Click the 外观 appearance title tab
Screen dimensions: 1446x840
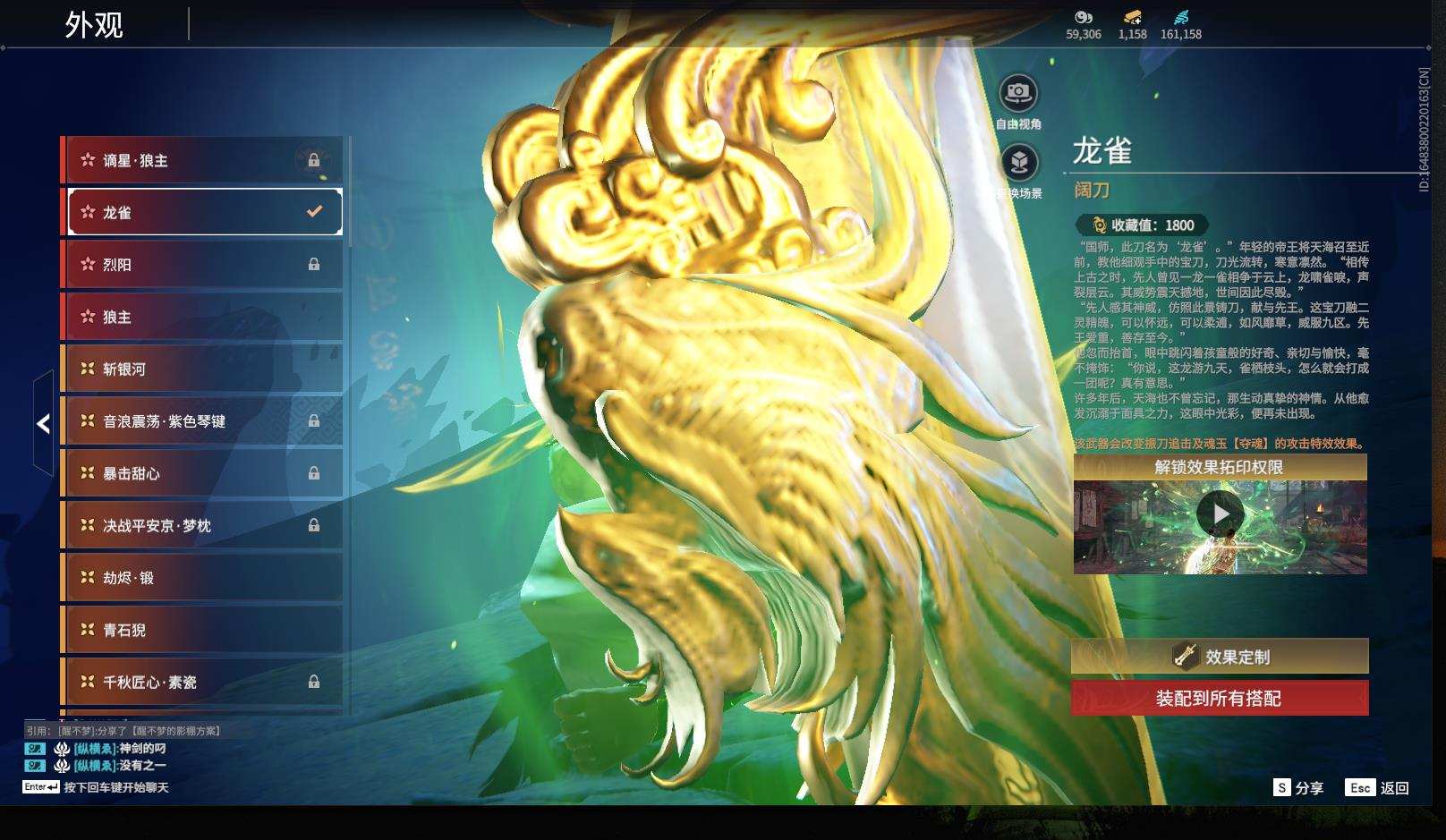tap(94, 25)
